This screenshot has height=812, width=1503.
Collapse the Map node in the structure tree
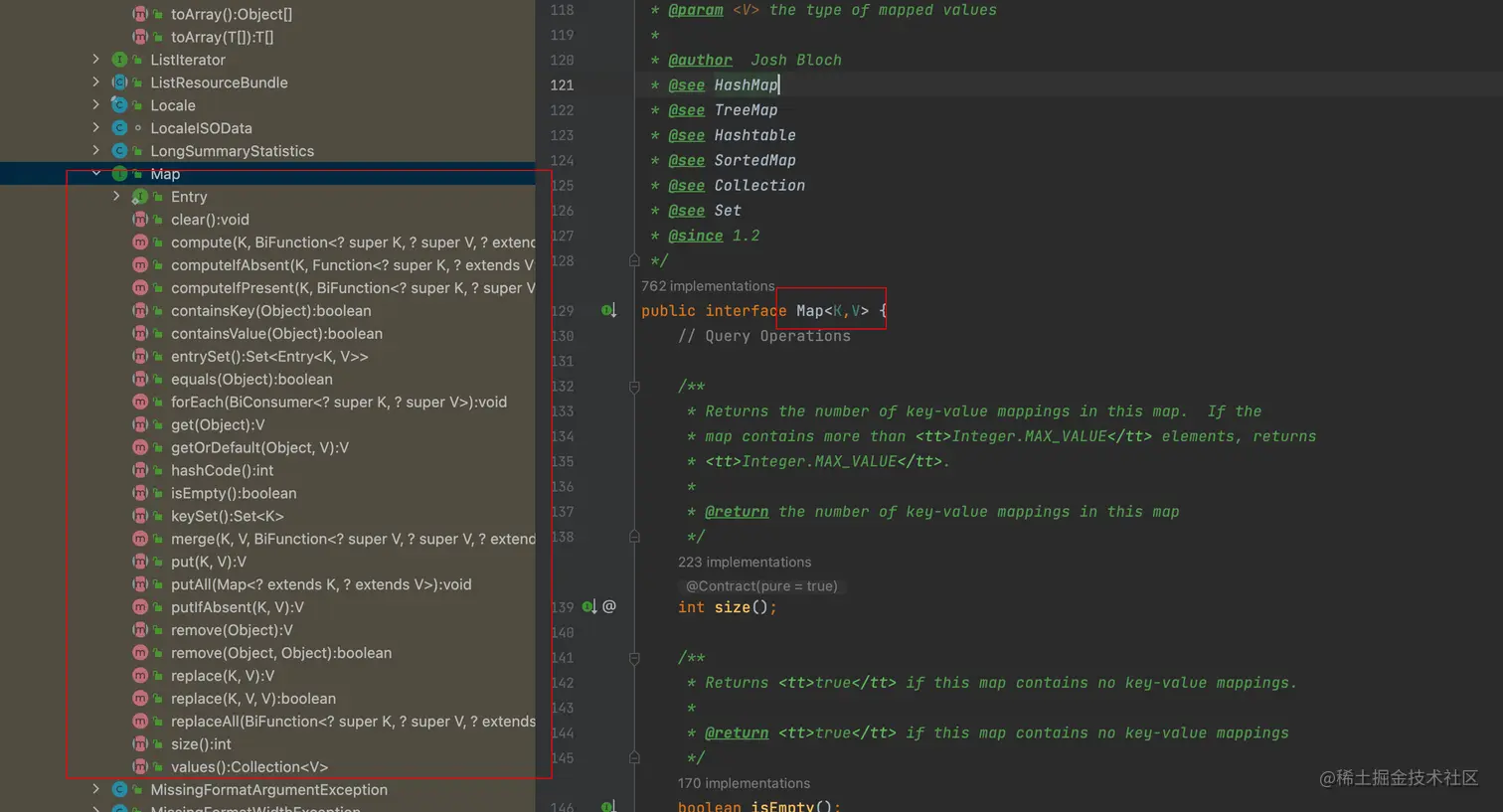point(96,174)
